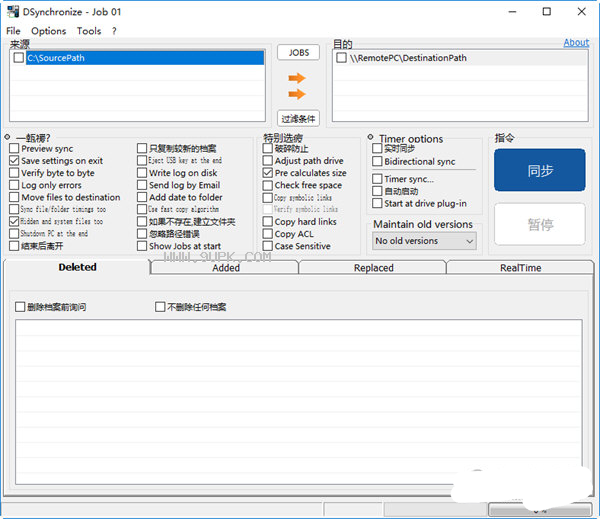
Task: Click the Timer options radio circle
Action: click(x=370, y=137)
